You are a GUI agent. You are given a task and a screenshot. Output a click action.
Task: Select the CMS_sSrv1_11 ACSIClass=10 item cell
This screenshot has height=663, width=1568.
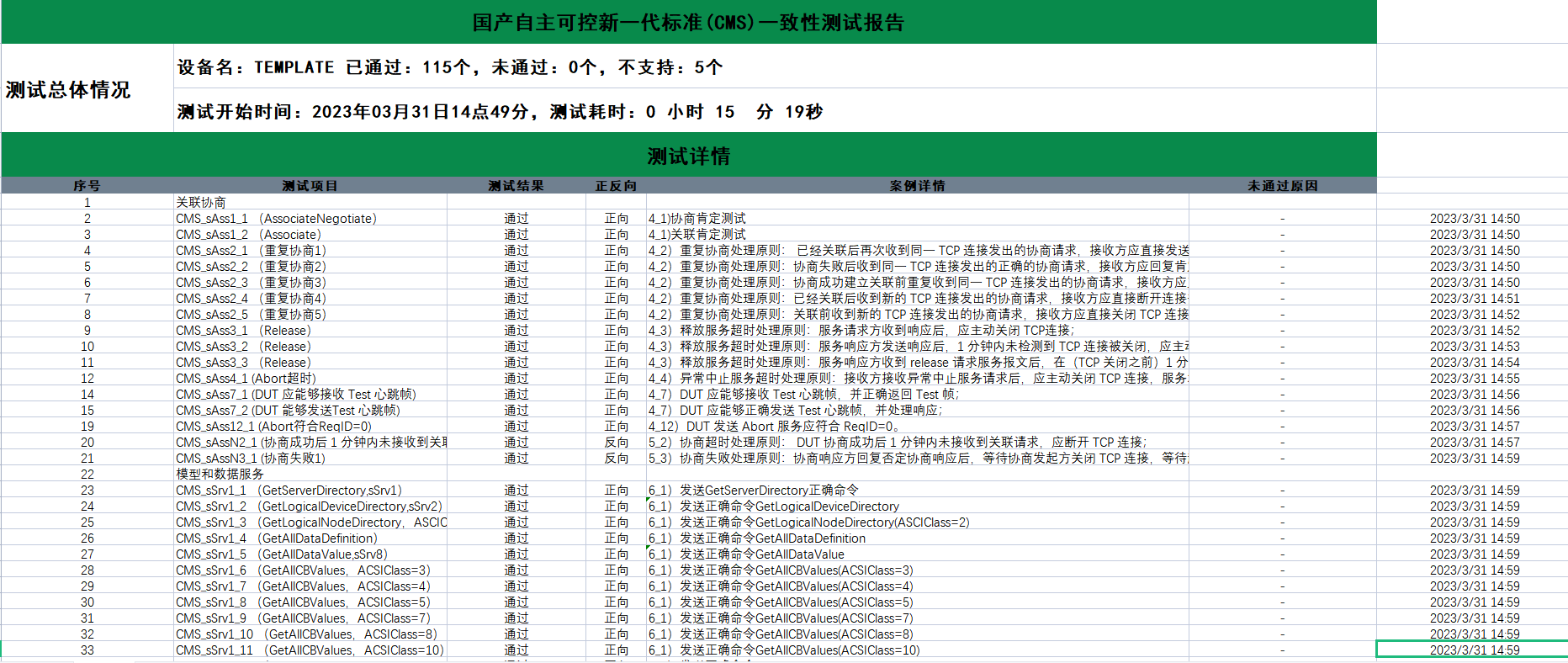tap(310, 650)
